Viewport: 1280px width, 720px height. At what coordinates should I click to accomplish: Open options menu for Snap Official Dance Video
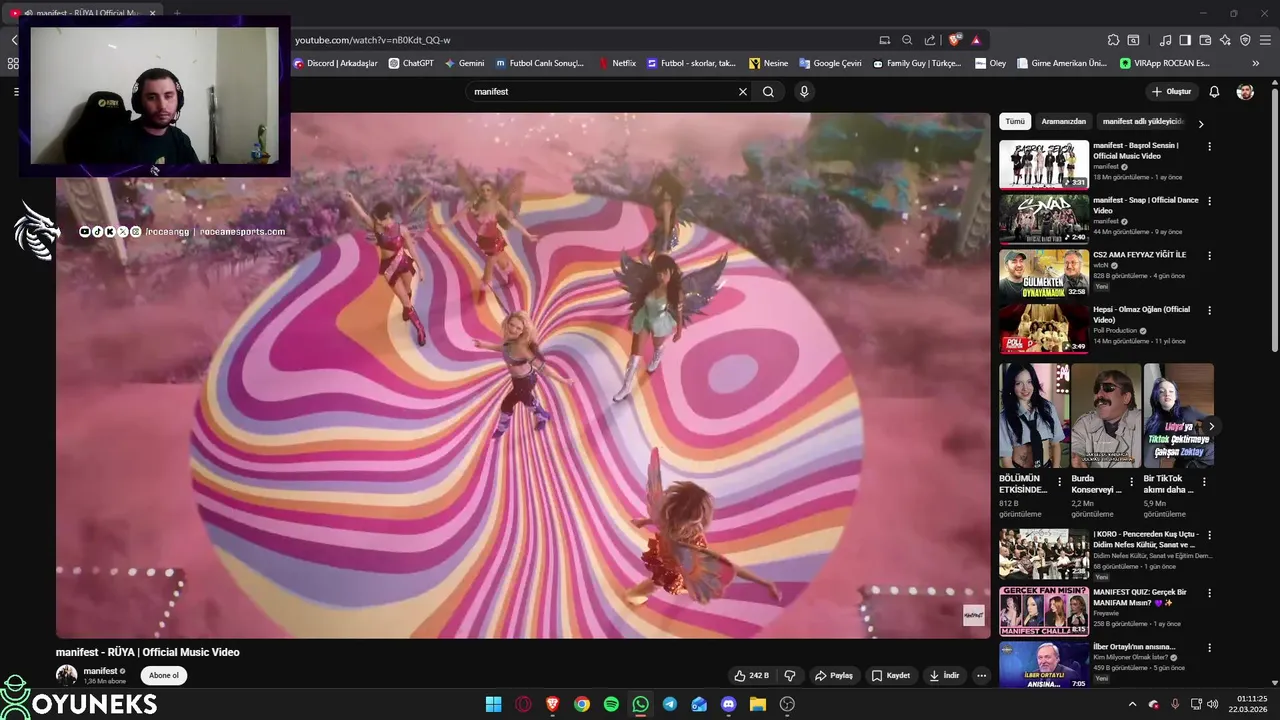point(1209,201)
